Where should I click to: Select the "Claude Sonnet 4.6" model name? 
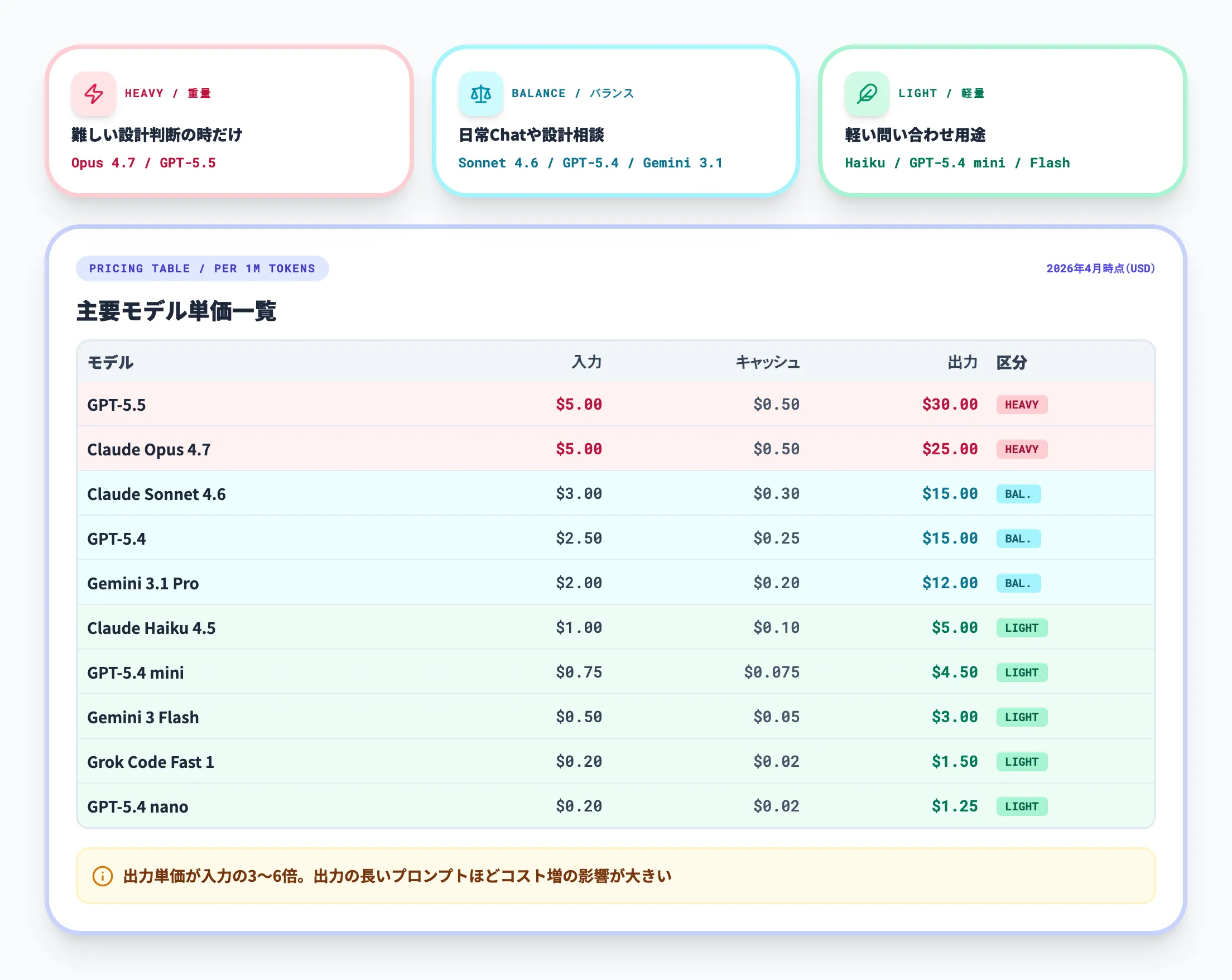click(157, 494)
